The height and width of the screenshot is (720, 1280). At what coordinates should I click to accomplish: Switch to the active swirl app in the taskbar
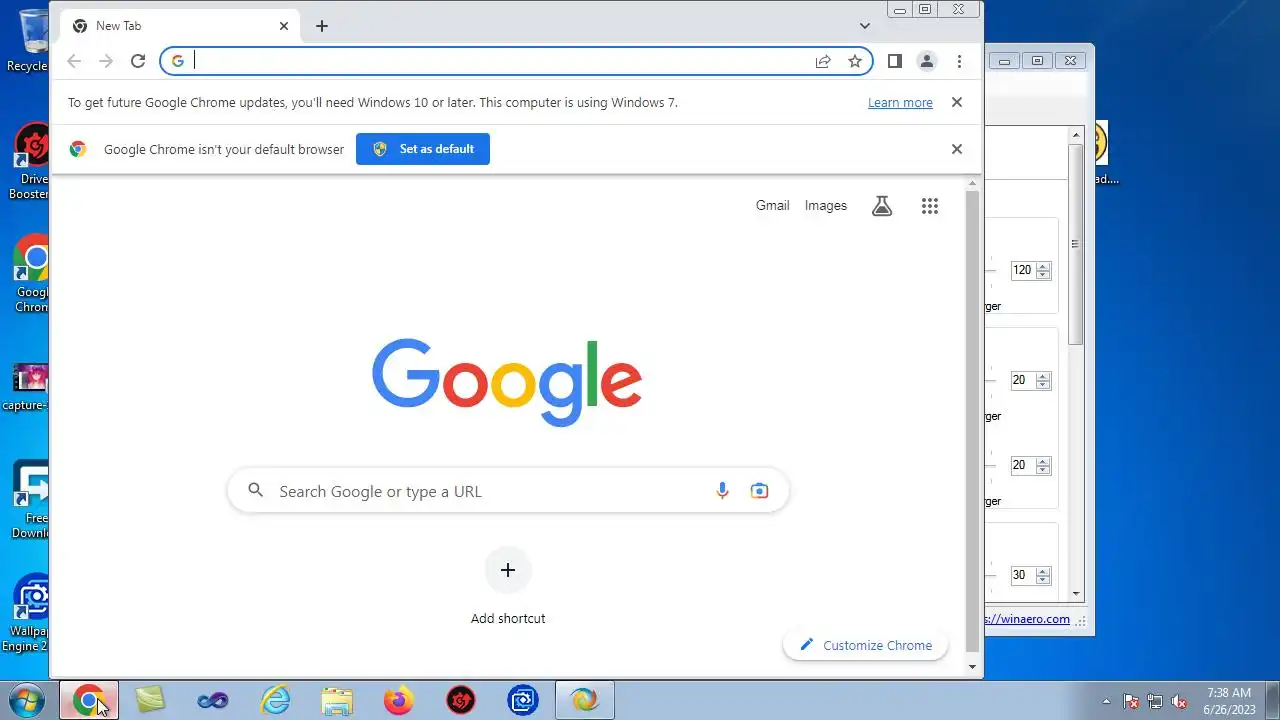585,701
